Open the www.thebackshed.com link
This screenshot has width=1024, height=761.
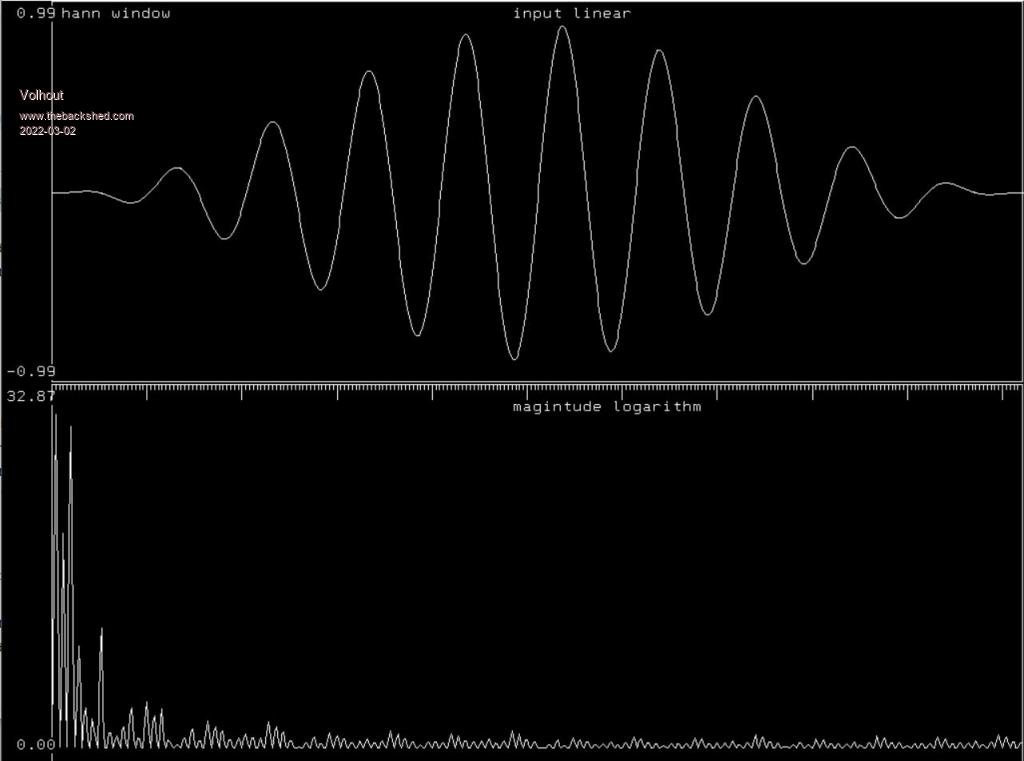(x=77, y=116)
